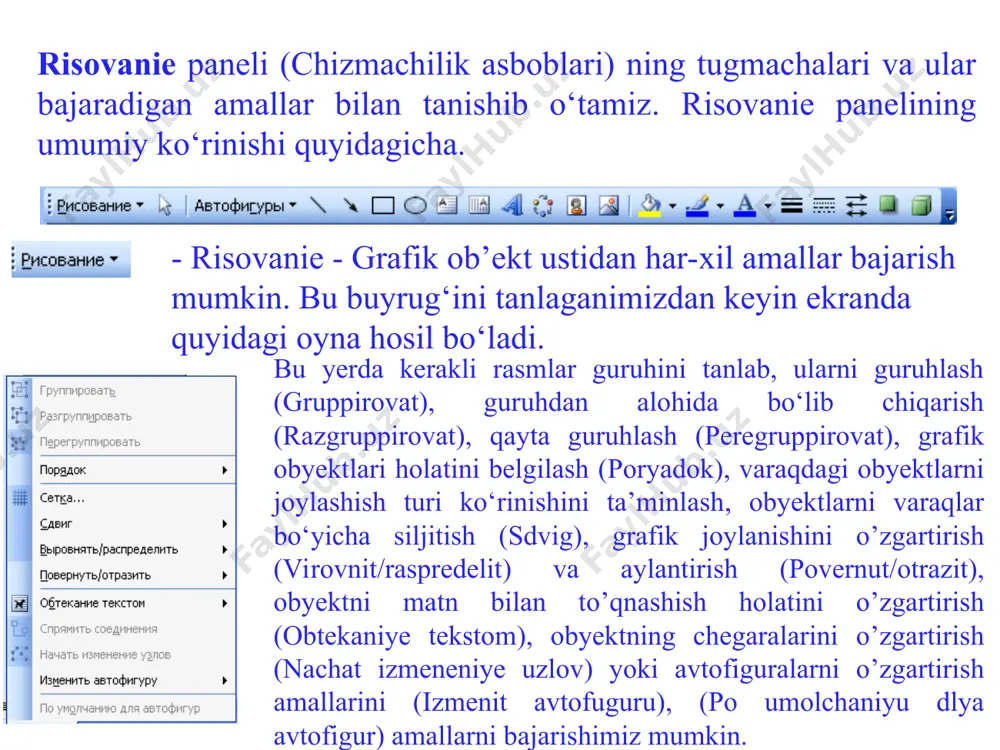Choose Начать изменение узлов menu item
The height and width of the screenshot is (750, 1000).
[x=122, y=654]
